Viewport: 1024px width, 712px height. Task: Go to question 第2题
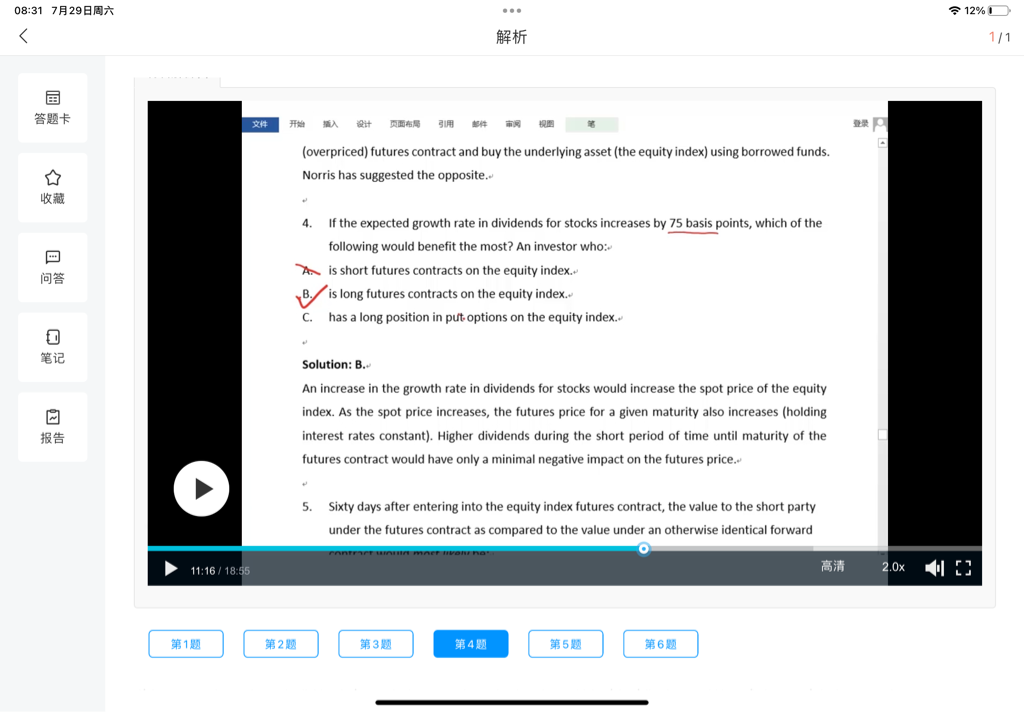281,644
